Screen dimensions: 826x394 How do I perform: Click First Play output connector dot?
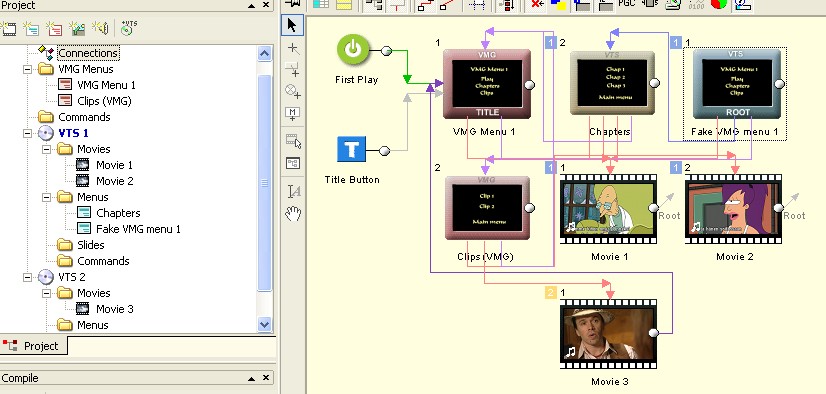click(386, 51)
